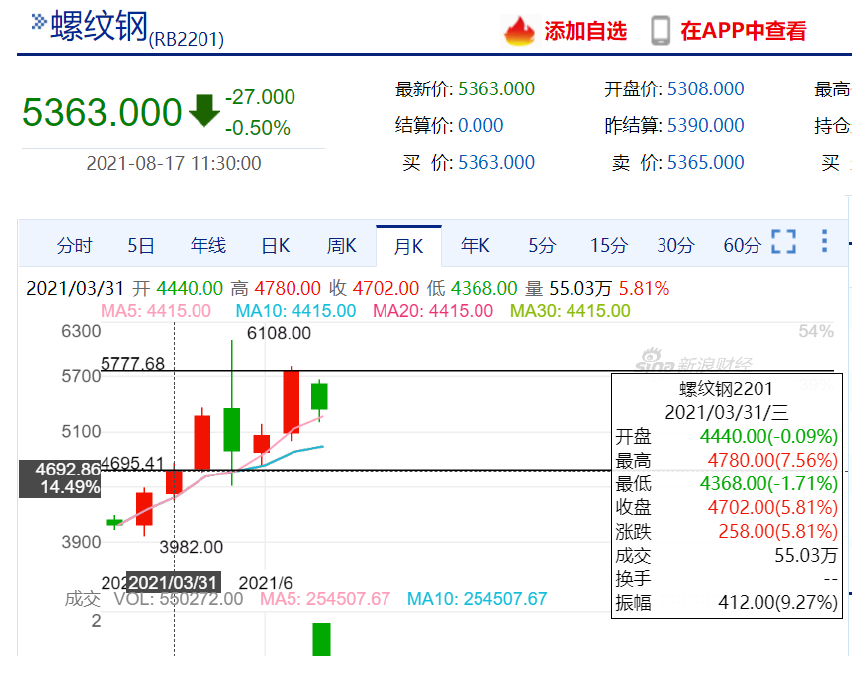Click the active 月K tab
Viewport: 866px width, 673px height.
pos(409,246)
